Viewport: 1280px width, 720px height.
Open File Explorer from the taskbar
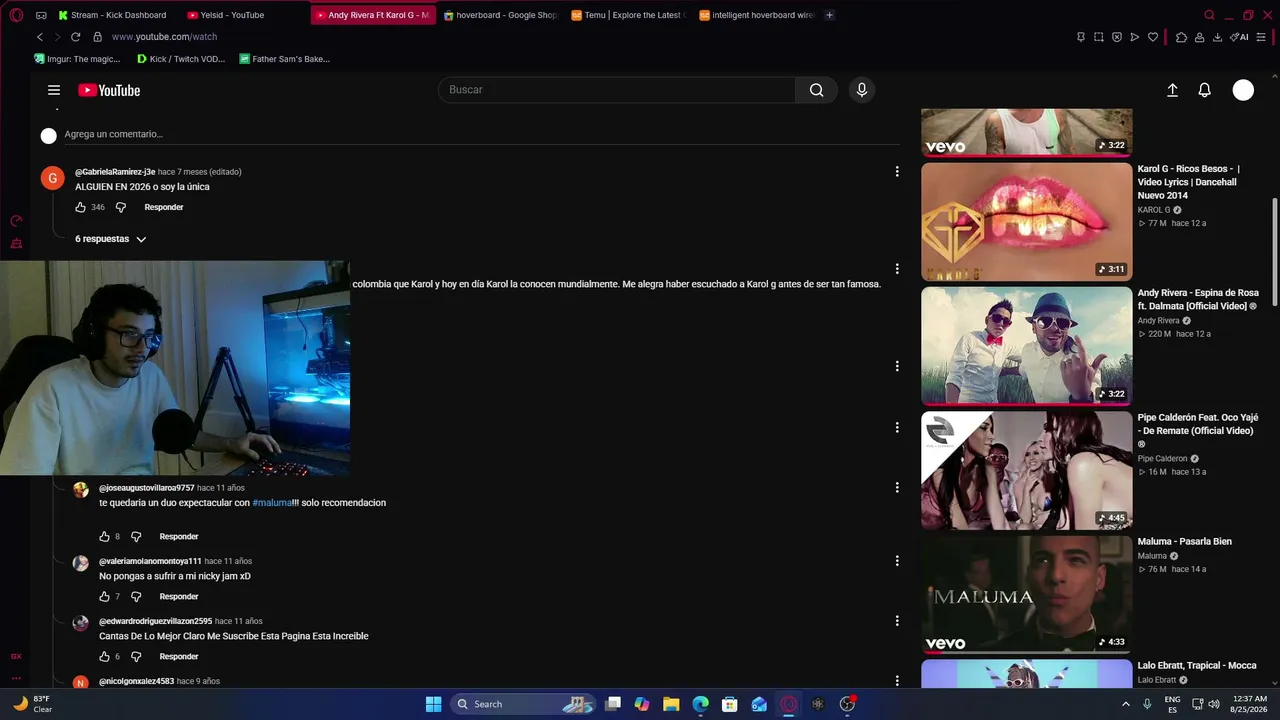click(671, 704)
